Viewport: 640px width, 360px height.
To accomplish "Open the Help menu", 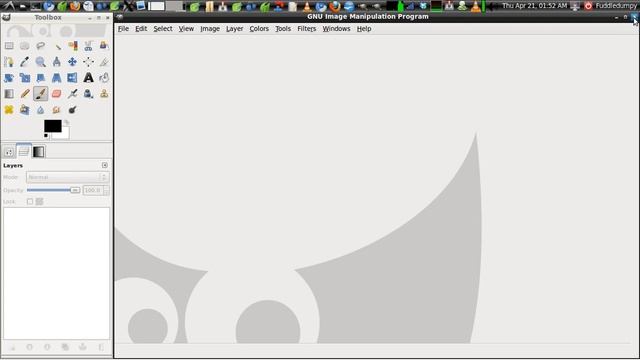I will pos(364,29).
